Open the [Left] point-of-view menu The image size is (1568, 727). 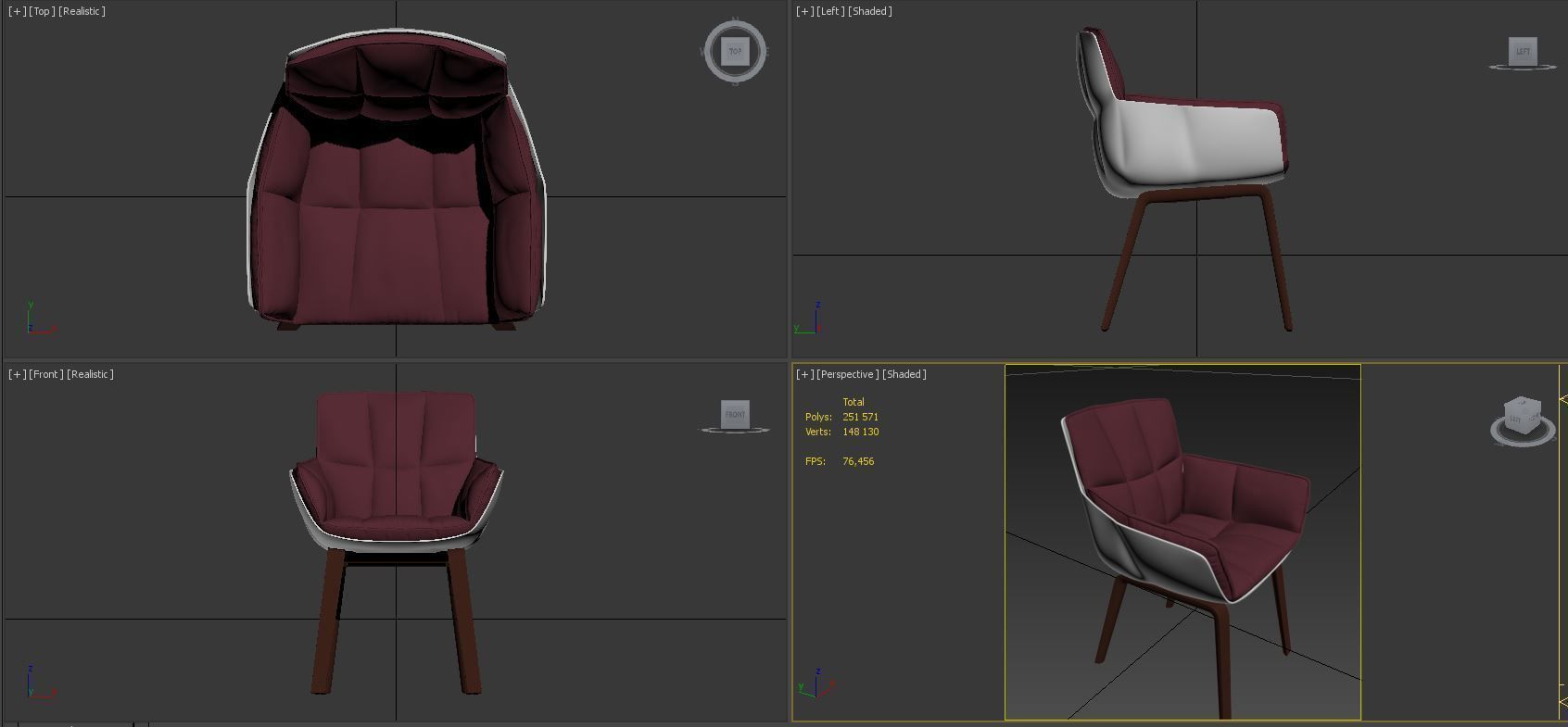tap(831, 11)
